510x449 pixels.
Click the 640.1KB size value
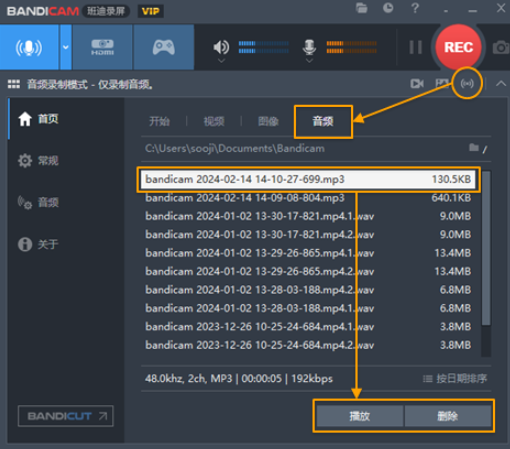[451, 198]
